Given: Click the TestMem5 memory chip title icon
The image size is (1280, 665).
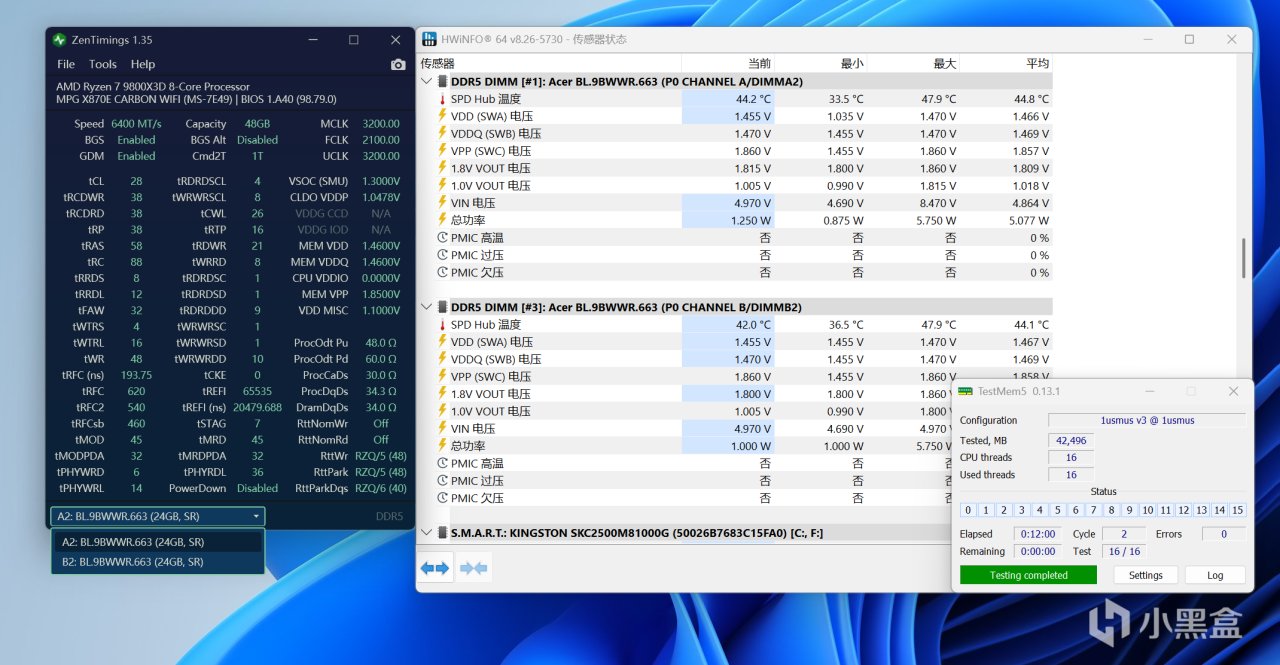Looking at the screenshot, I should [964, 391].
